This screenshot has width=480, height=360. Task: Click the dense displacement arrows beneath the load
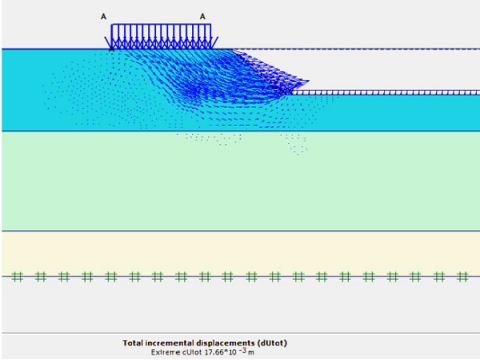[200, 77]
